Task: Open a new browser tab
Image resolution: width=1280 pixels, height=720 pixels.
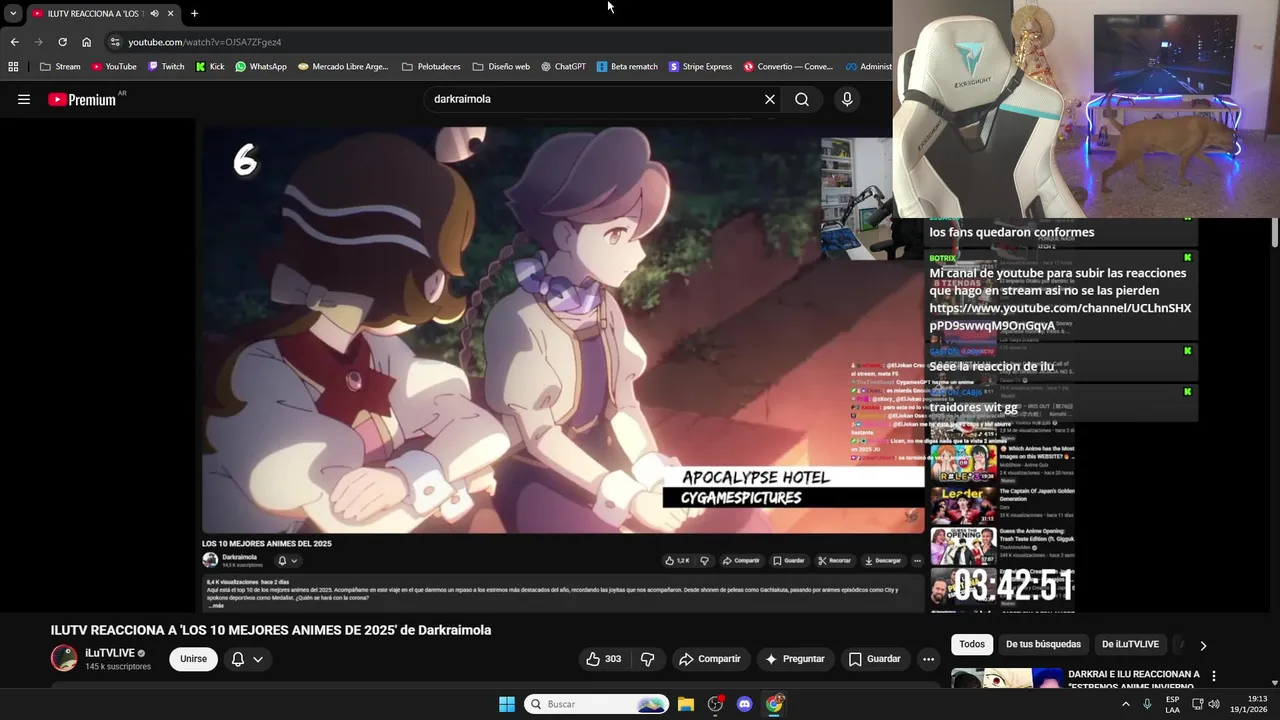Action: pyautogui.click(x=194, y=14)
